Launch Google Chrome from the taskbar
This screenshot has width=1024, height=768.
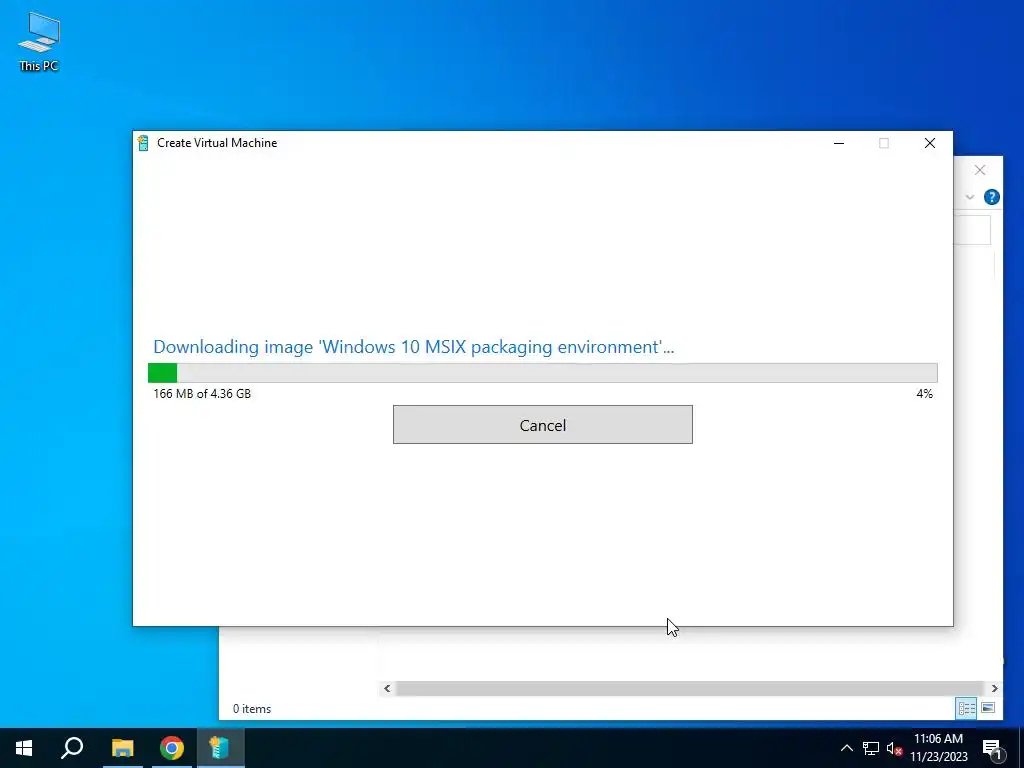pyautogui.click(x=172, y=748)
